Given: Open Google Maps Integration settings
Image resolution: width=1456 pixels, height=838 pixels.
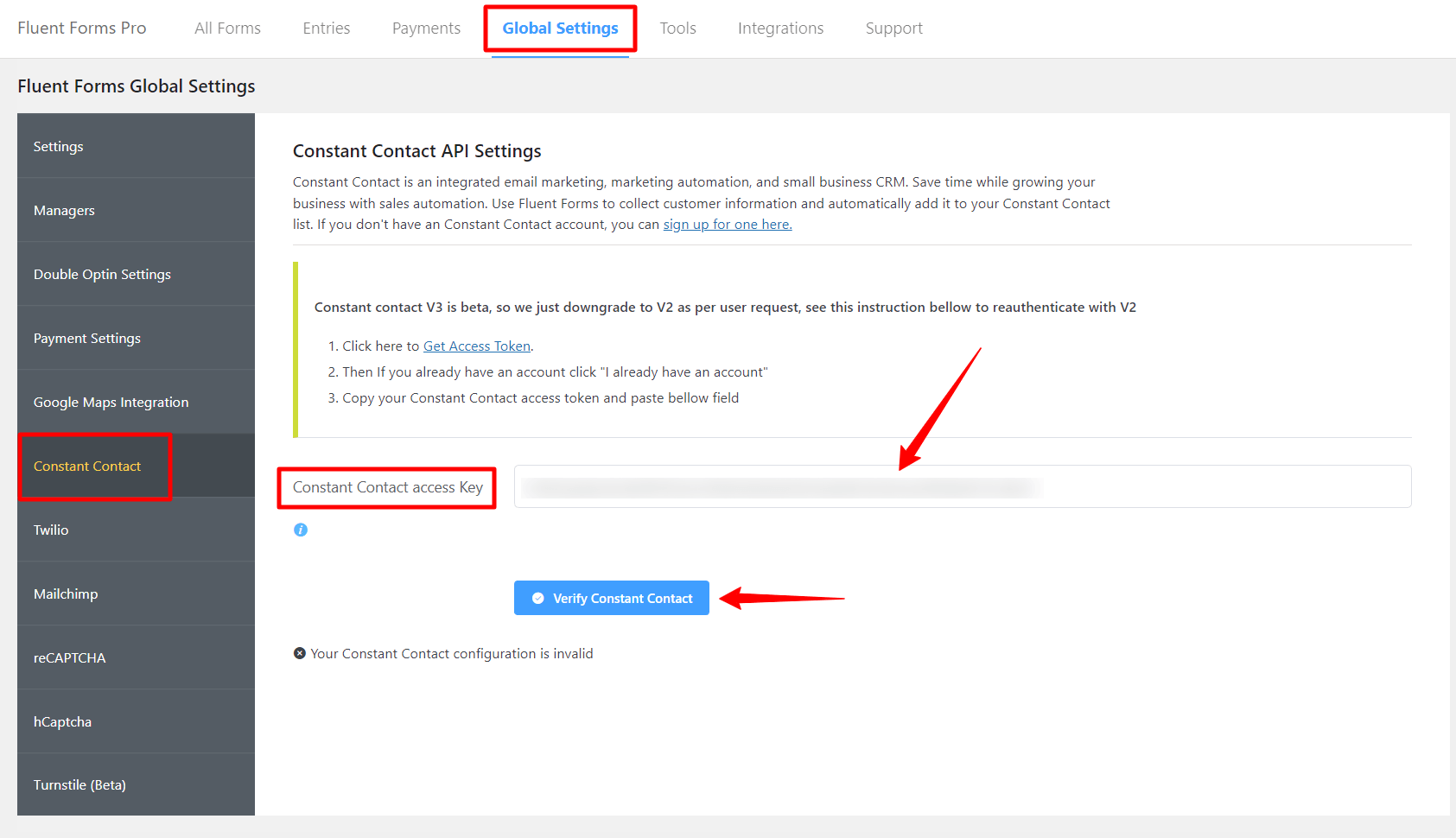Looking at the screenshot, I should [x=111, y=403].
